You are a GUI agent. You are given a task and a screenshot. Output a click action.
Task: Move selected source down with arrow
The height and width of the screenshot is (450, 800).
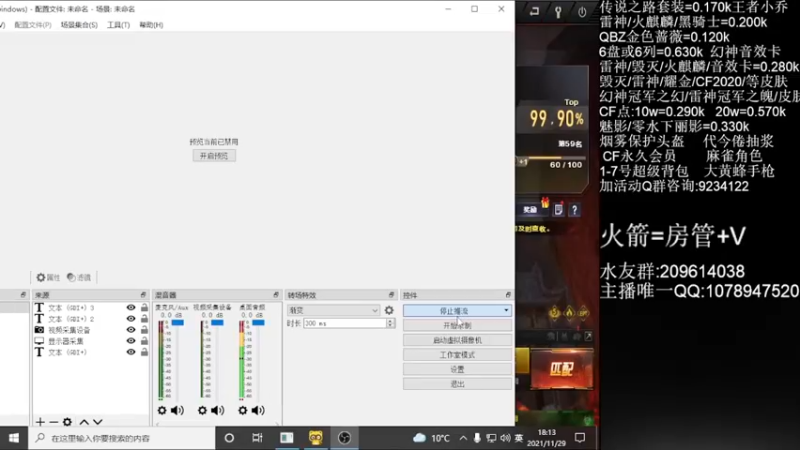[x=98, y=422]
